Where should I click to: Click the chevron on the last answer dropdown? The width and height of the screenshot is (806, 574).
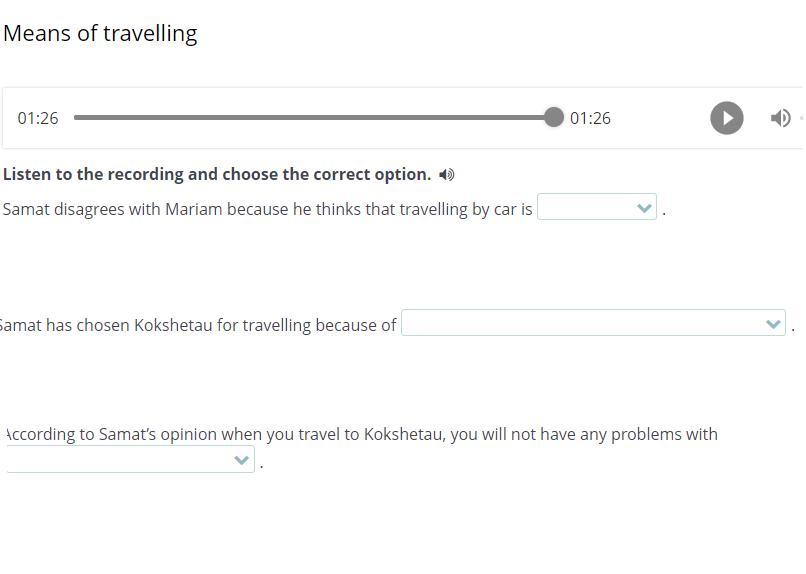pyautogui.click(x=241, y=460)
